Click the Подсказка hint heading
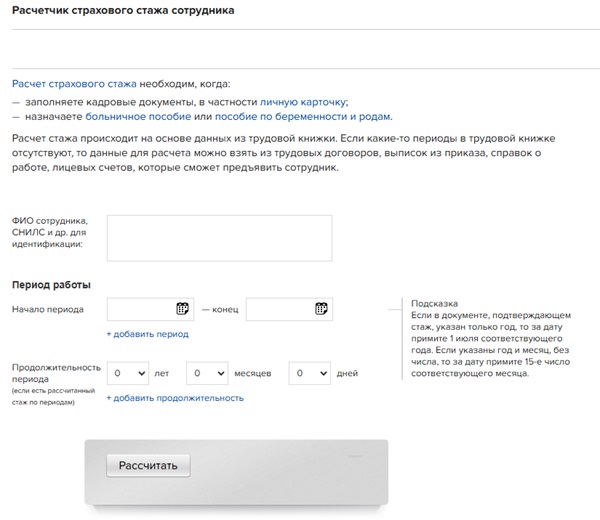Screen dimensions: 600x520 tap(434, 304)
